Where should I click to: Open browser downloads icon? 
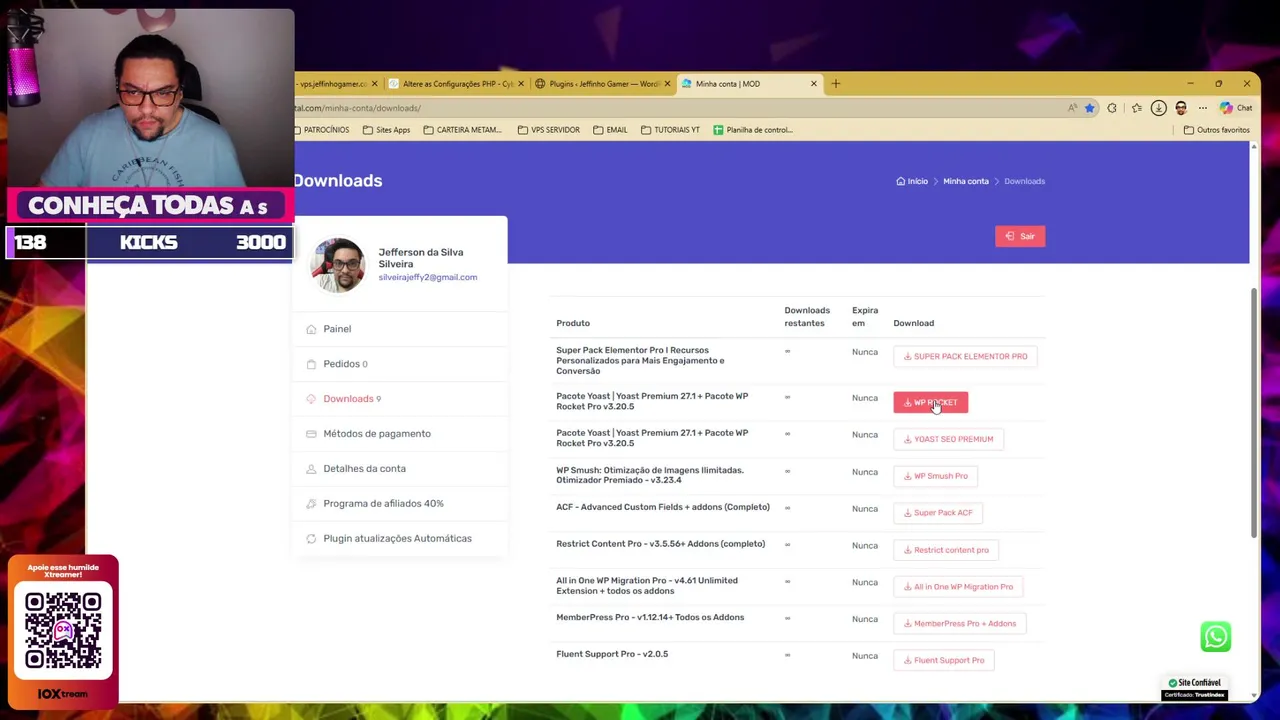point(1158,108)
